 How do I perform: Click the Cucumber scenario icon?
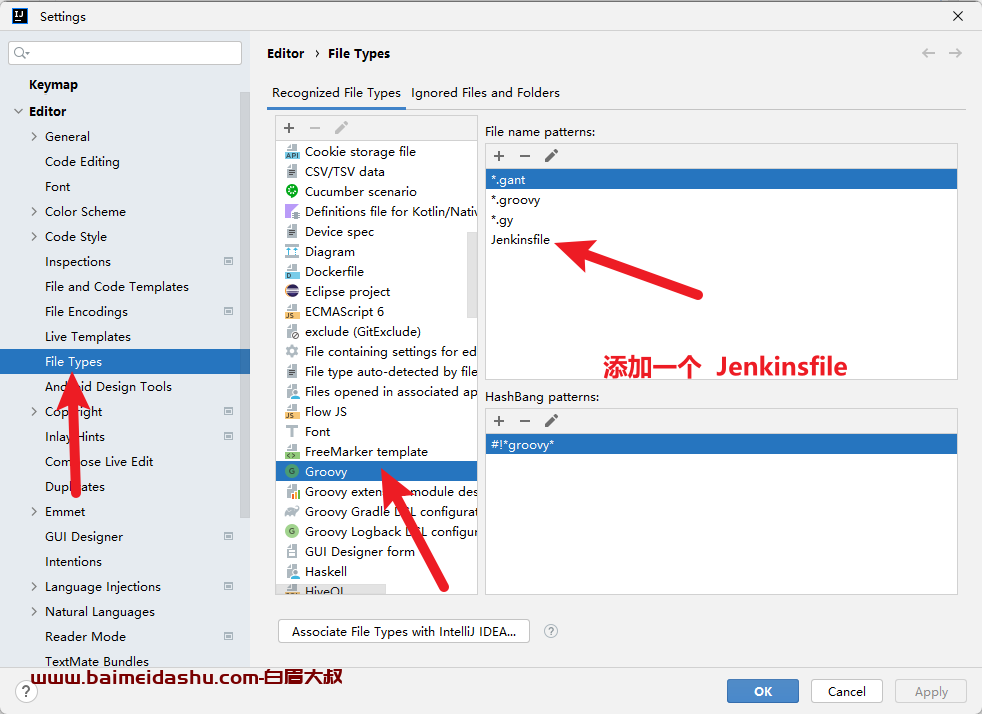tap(292, 191)
